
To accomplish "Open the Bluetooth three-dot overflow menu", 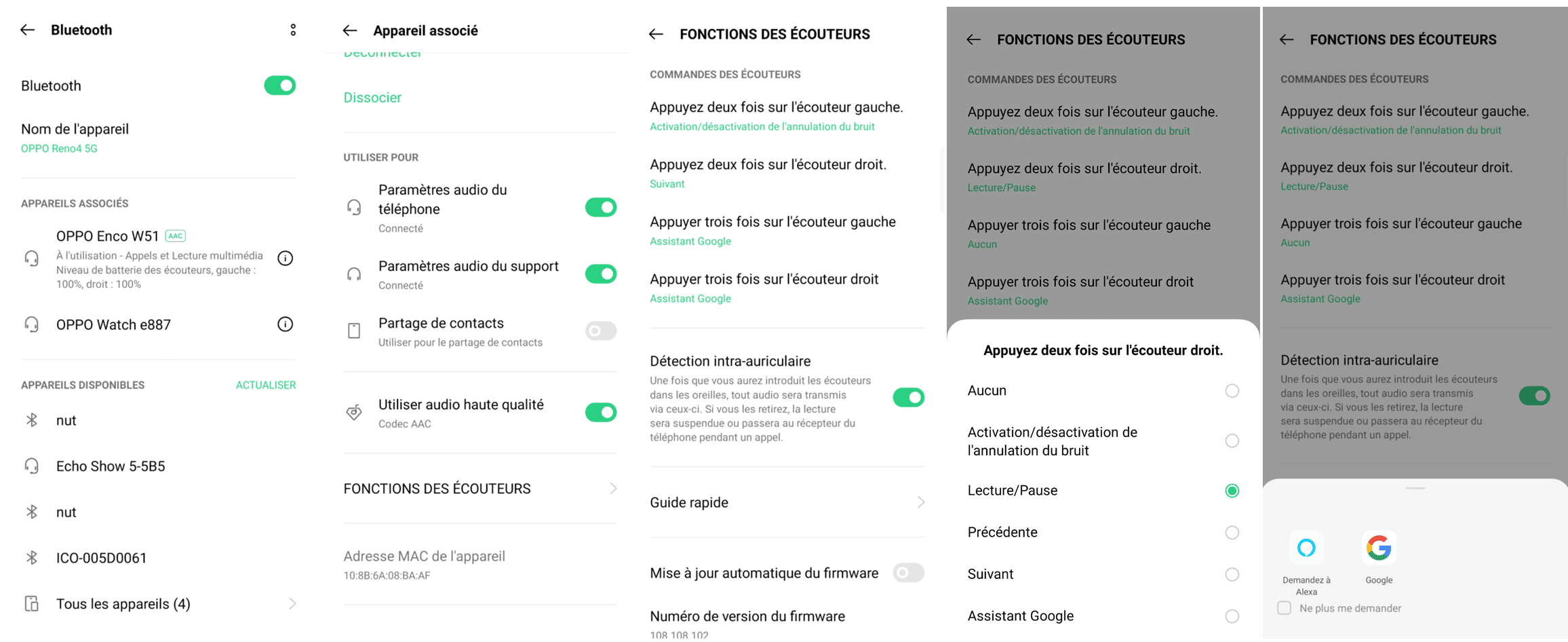I will point(293,30).
